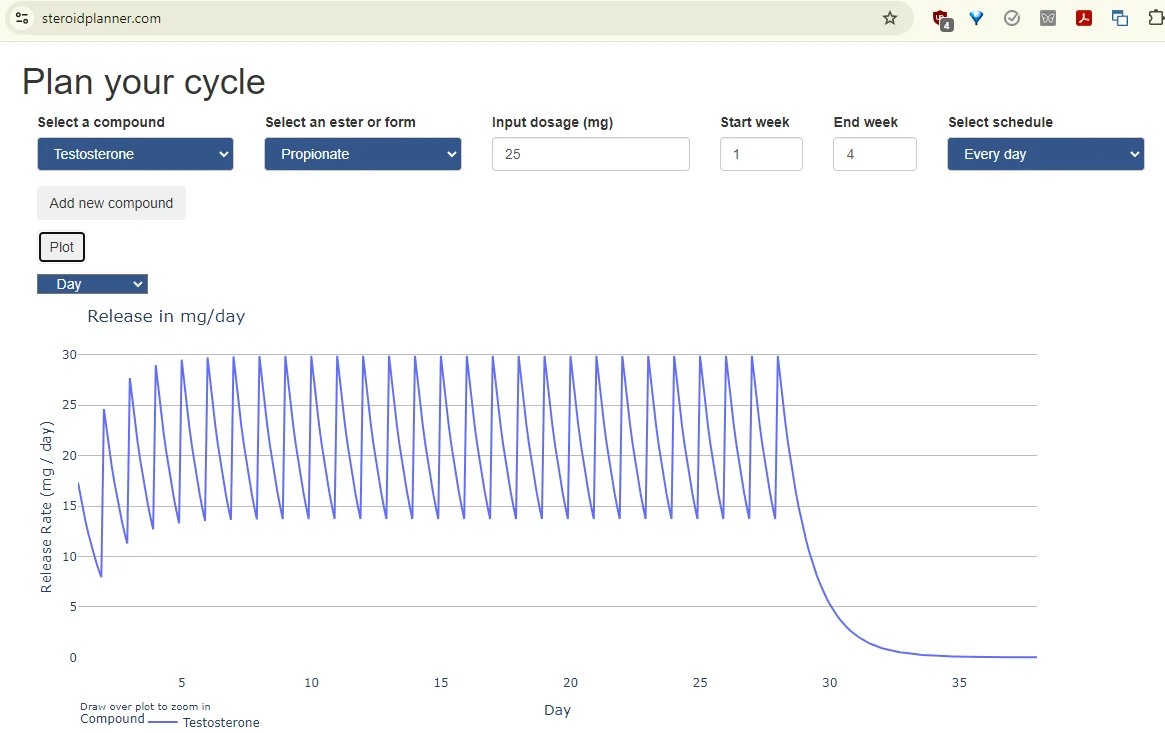Open the Every day schedule dropdown

(x=1045, y=154)
